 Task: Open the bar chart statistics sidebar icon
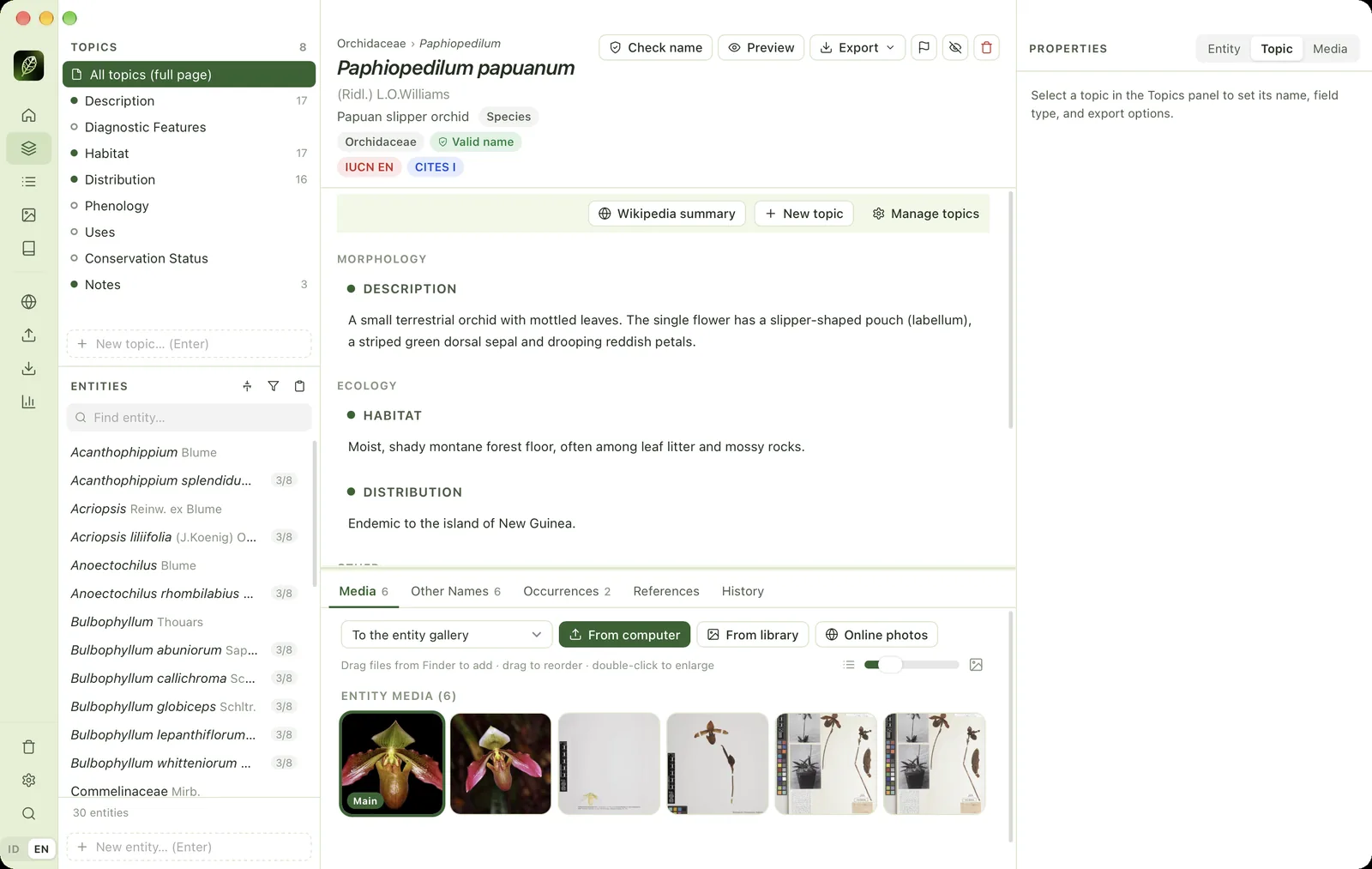pyautogui.click(x=28, y=402)
